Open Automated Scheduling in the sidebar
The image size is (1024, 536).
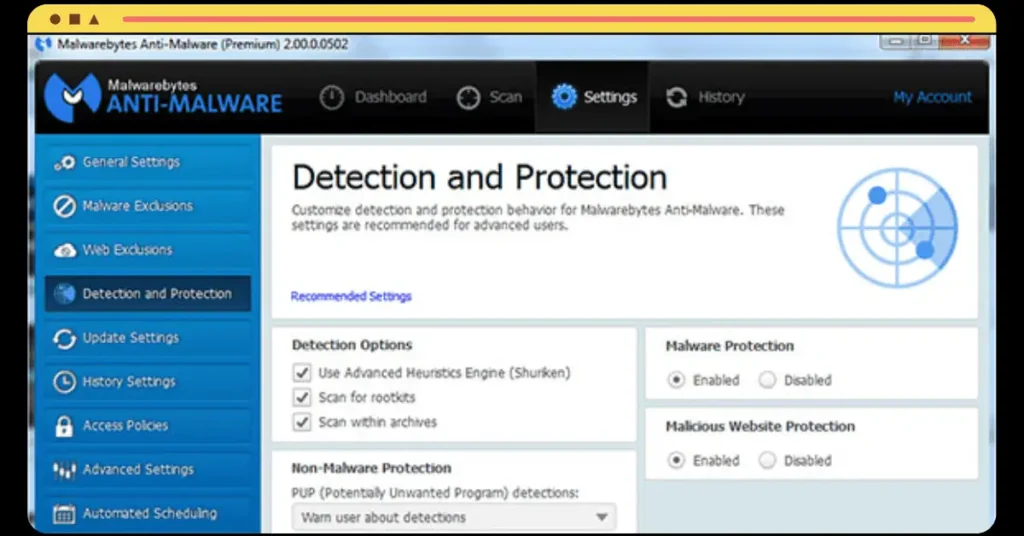coord(148,514)
